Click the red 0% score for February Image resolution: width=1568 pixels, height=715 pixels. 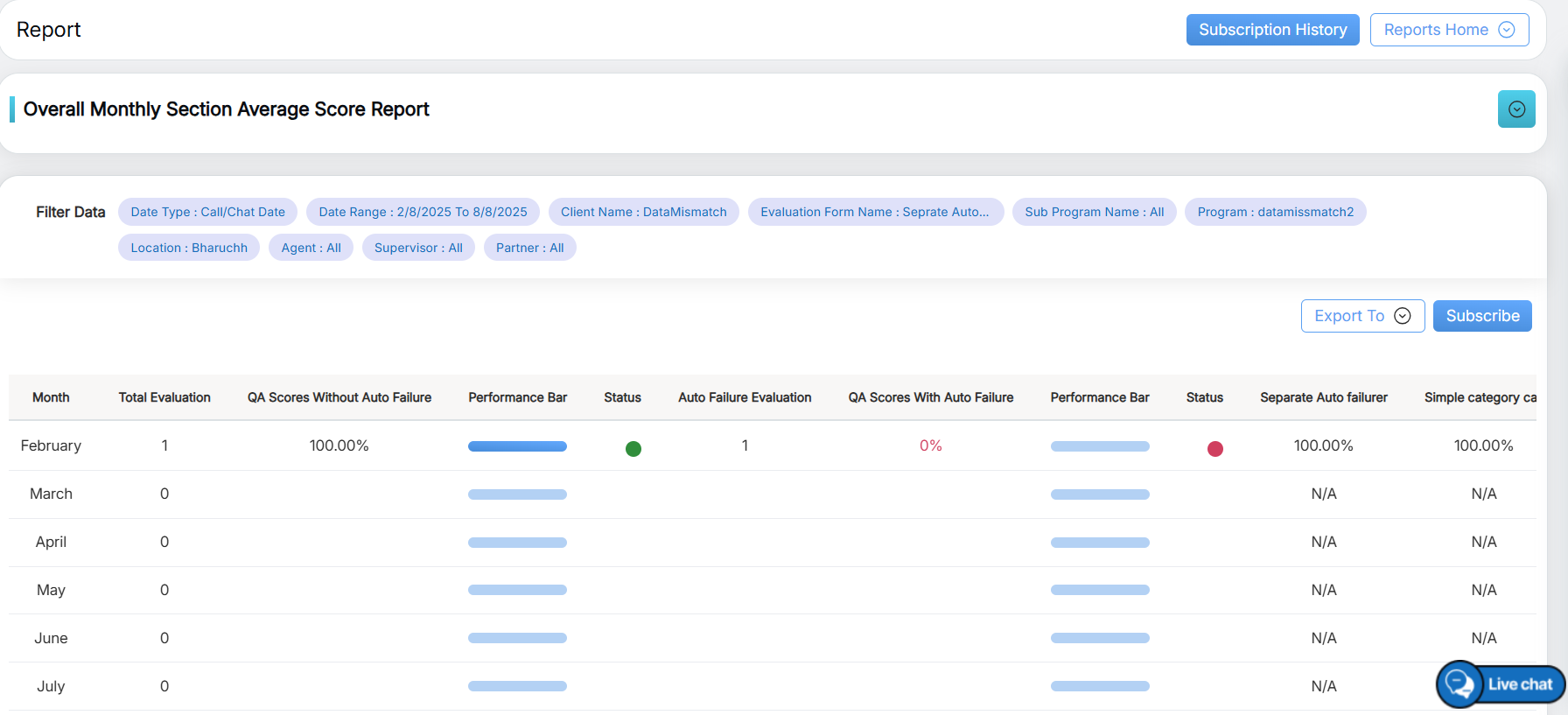pyautogui.click(x=930, y=445)
